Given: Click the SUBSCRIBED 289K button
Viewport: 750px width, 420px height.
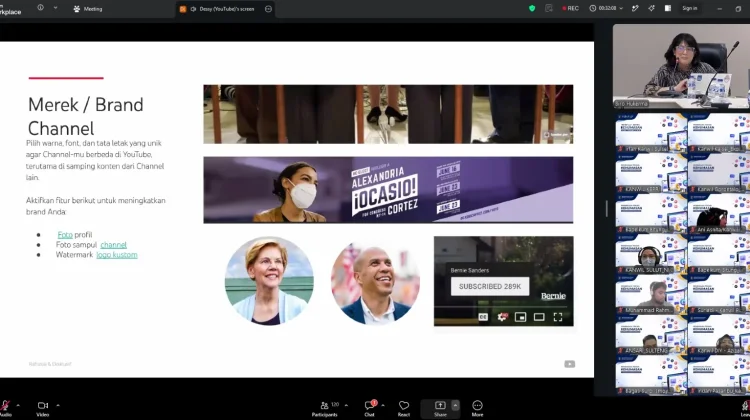Looking at the screenshot, I should pos(490,286).
